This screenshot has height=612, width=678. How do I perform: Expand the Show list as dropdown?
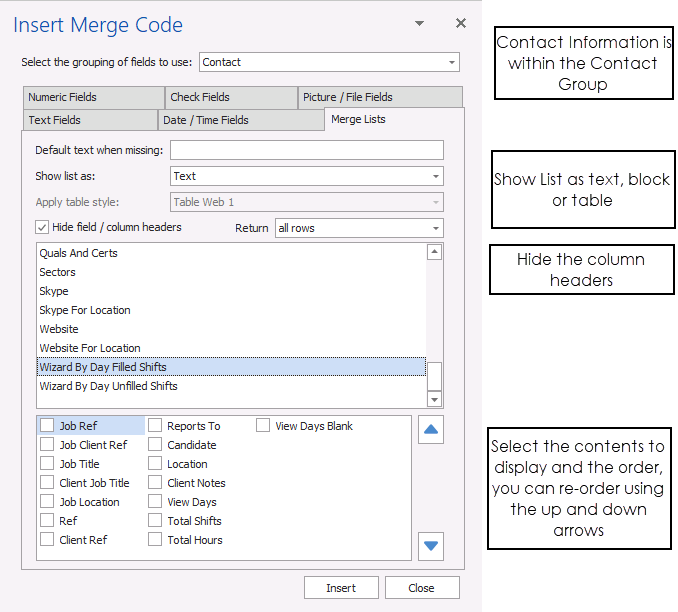[306, 176]
